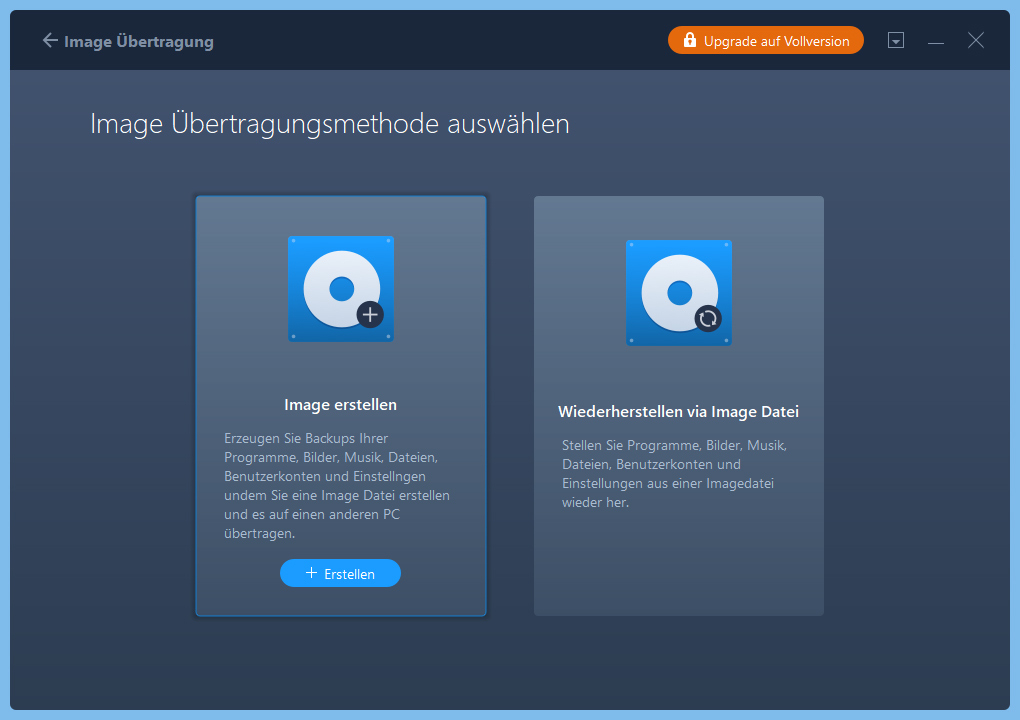Click the restore from image description text
1020x720 pixels.
pos(675,474)
